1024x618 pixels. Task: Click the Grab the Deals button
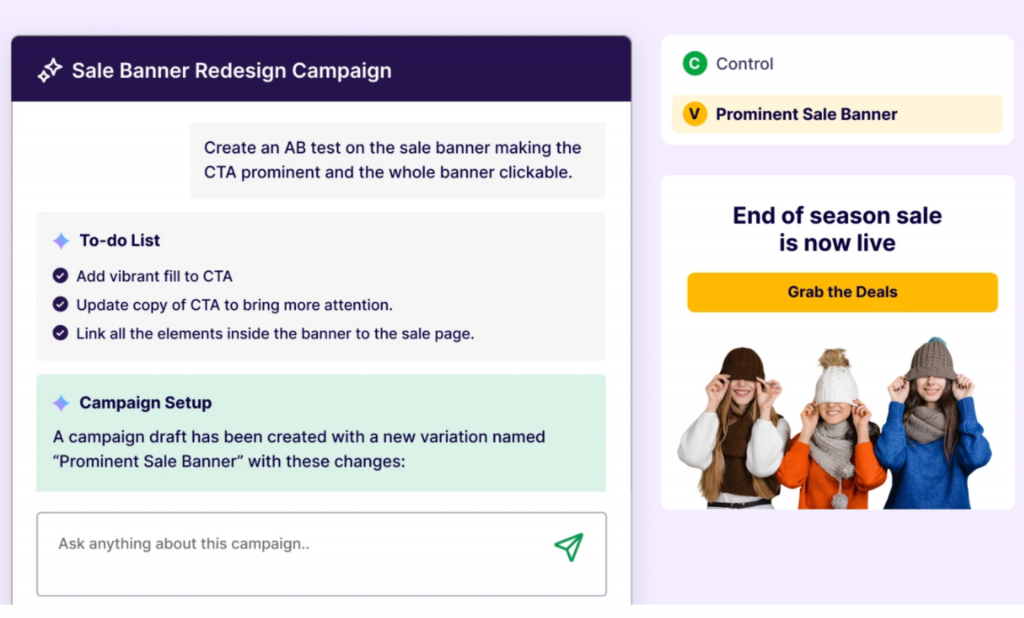pyautogui.click(x=842, y=292)
